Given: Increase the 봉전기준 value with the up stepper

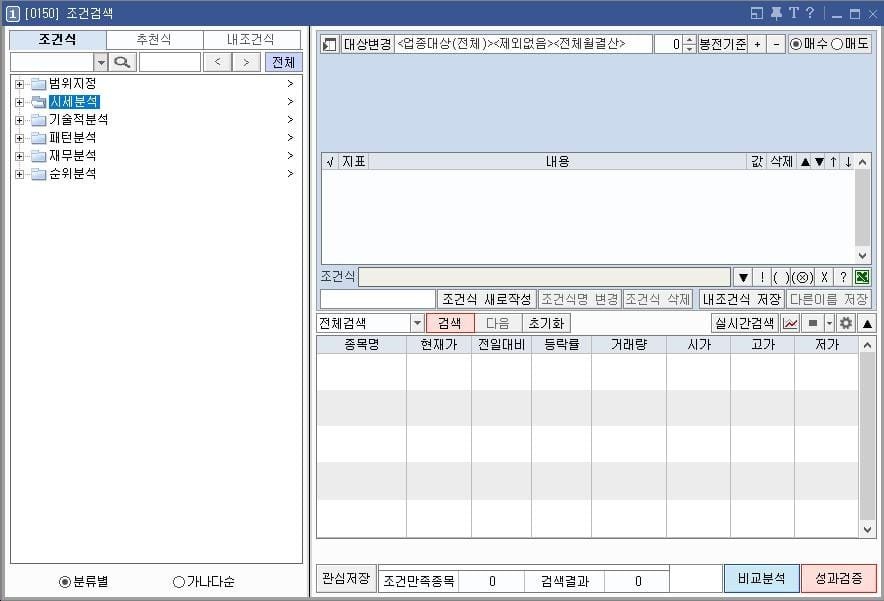Looking at the screenshot, I should pyautogui.click(x=687, y=40).
